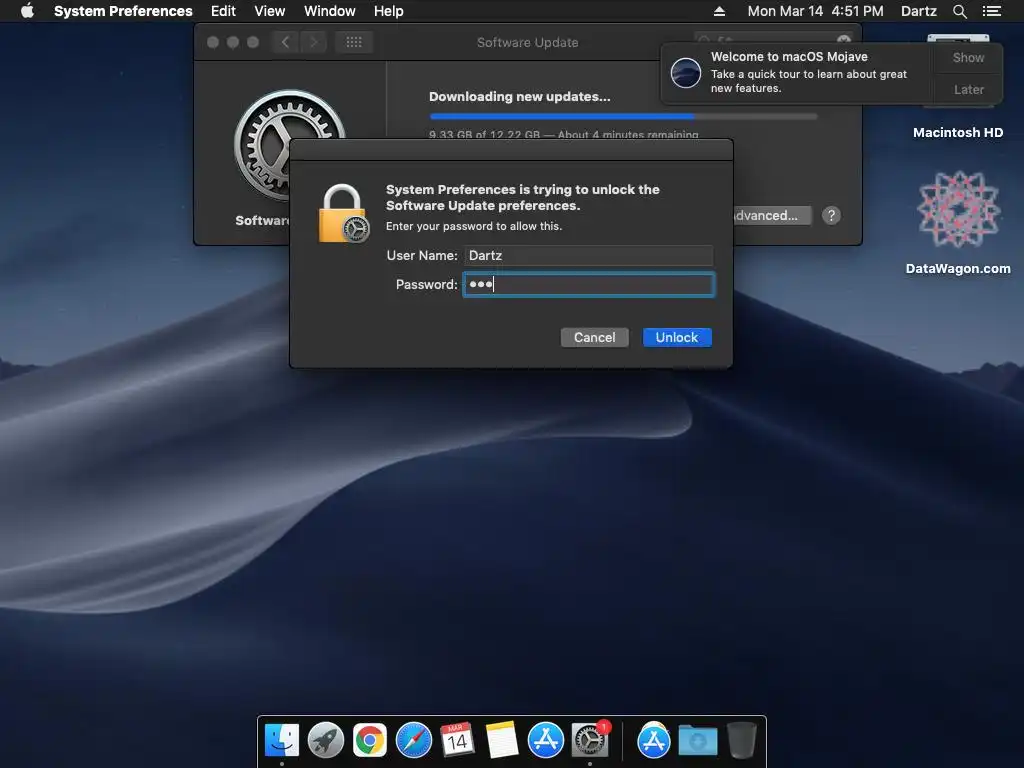Open the help question mark button
The height and width of the screenshot is (768, 1024).
pyautogui.click(x=831, y=216)
